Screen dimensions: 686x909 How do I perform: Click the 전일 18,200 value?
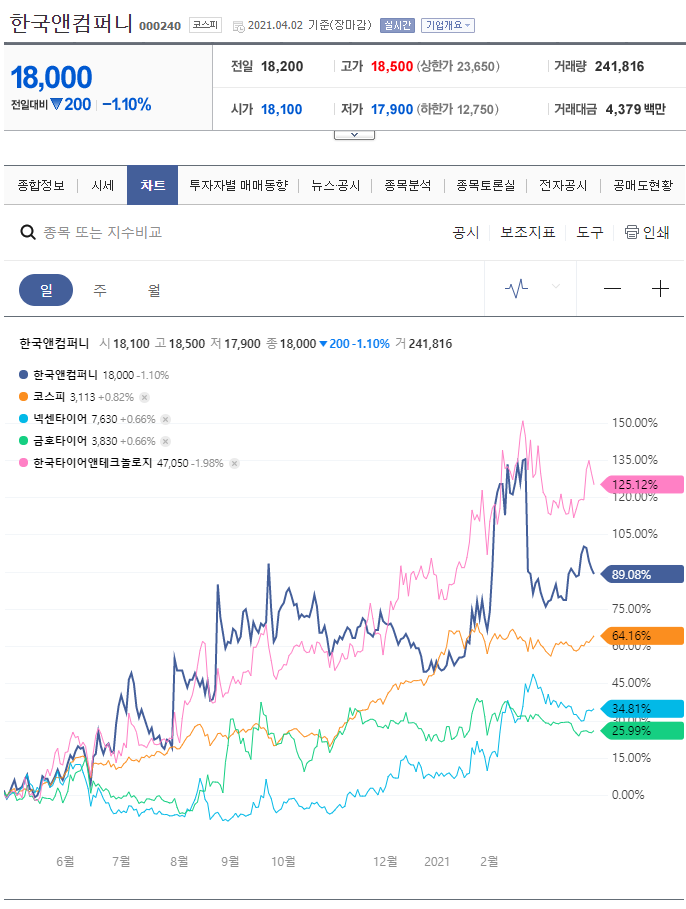coord(282,67)
